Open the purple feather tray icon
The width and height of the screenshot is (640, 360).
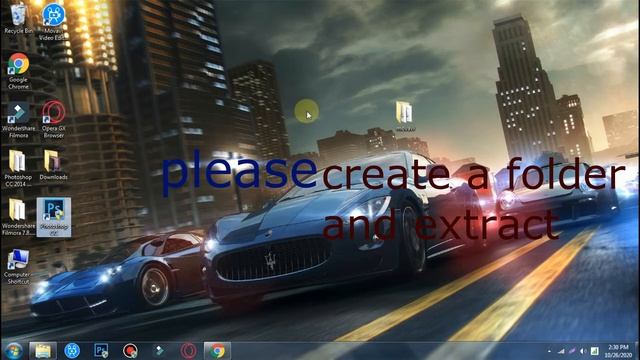pyautogui.click(x=572, y=351)
